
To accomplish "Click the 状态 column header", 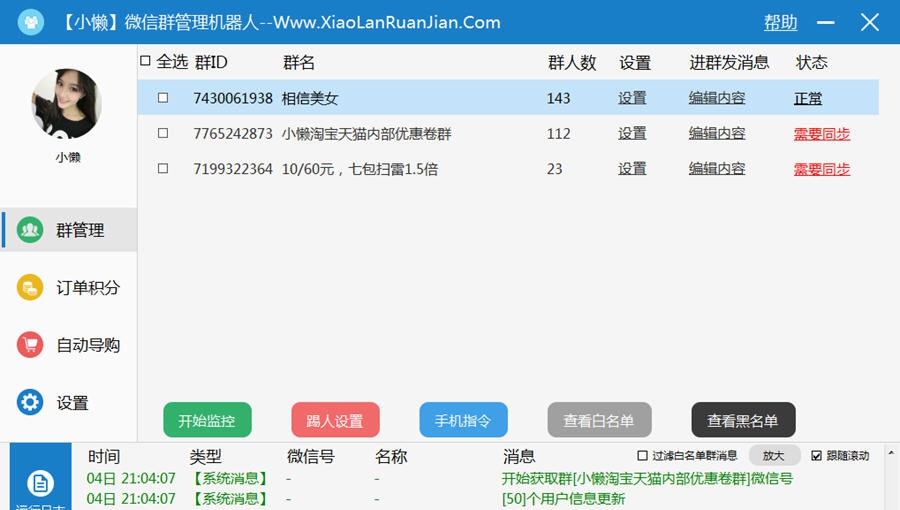I will pyautogui.click(x=812, y=62).
